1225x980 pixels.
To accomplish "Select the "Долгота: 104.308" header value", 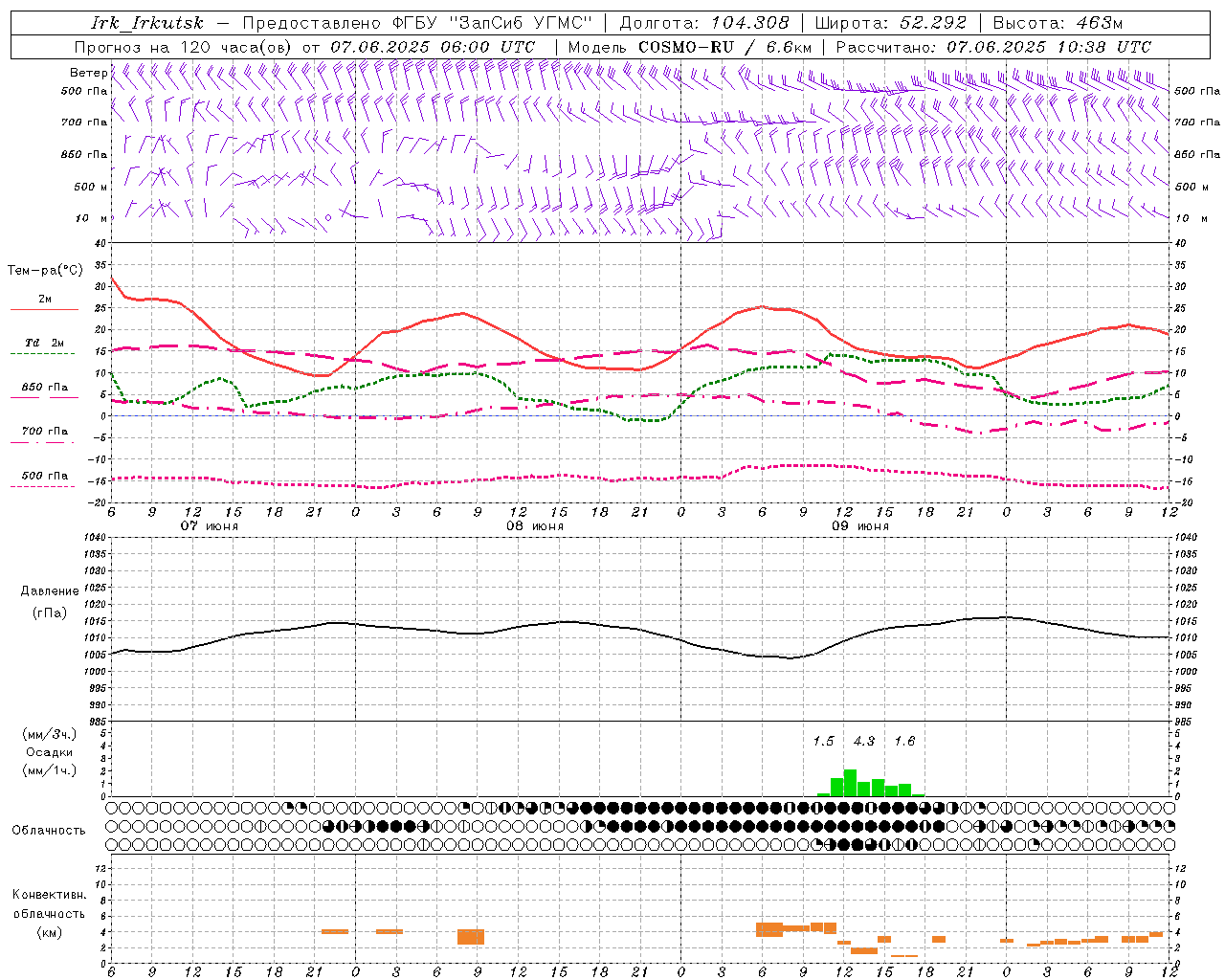I will pyautogui.click(x=704, y=23).
